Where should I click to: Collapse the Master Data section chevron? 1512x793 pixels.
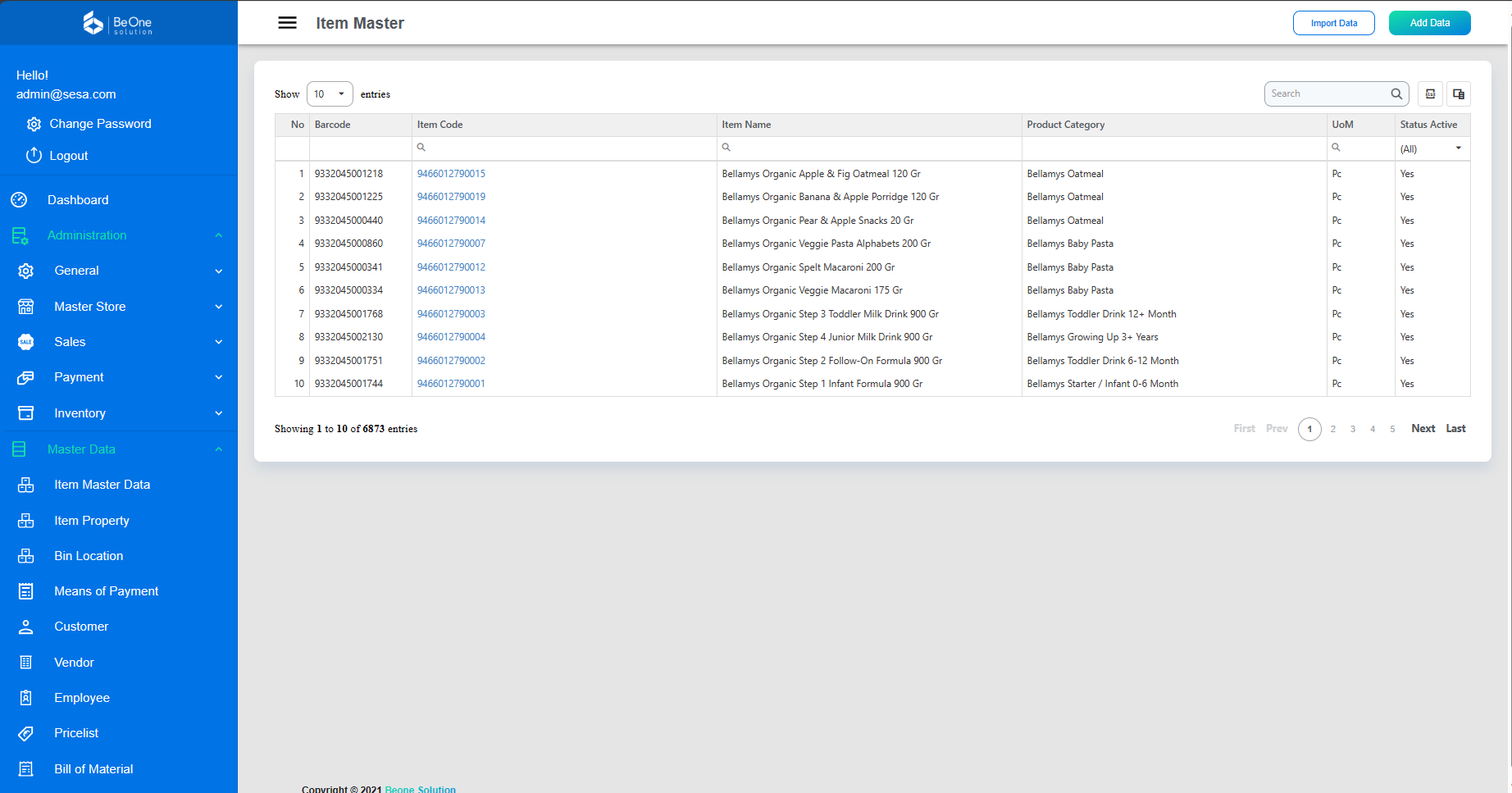tap(219, 449)
